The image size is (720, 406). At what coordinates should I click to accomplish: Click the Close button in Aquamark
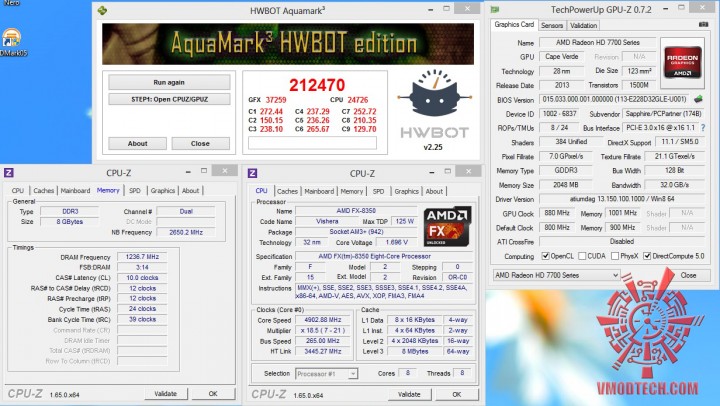pos(200,143)
